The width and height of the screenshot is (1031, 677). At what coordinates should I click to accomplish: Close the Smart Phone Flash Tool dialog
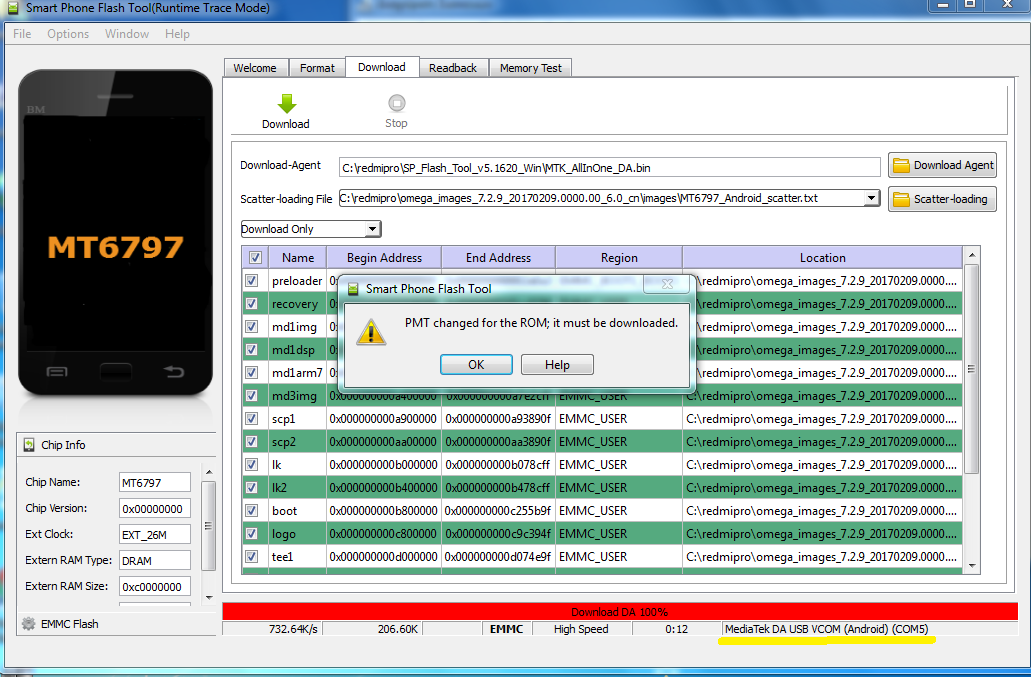click(667, 286)
